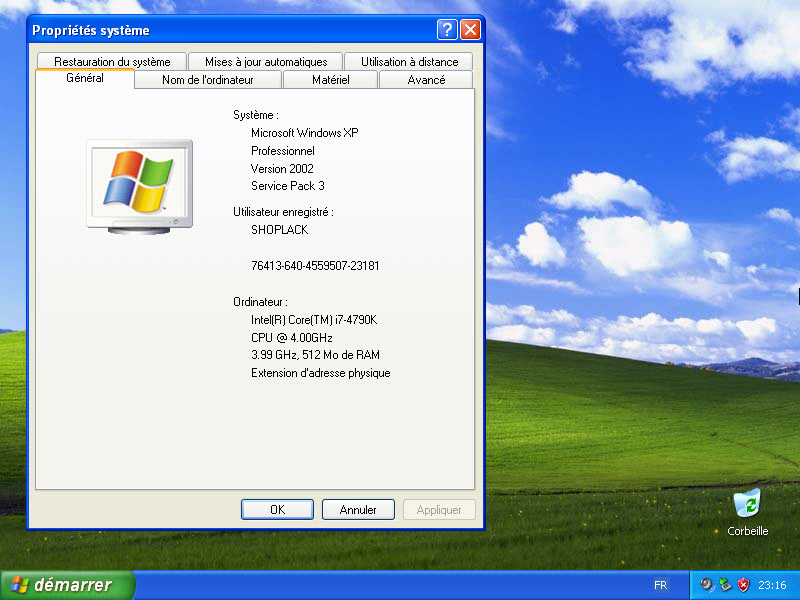
Task: Click the Service Pack 3 line
Action: click(288, 186)
